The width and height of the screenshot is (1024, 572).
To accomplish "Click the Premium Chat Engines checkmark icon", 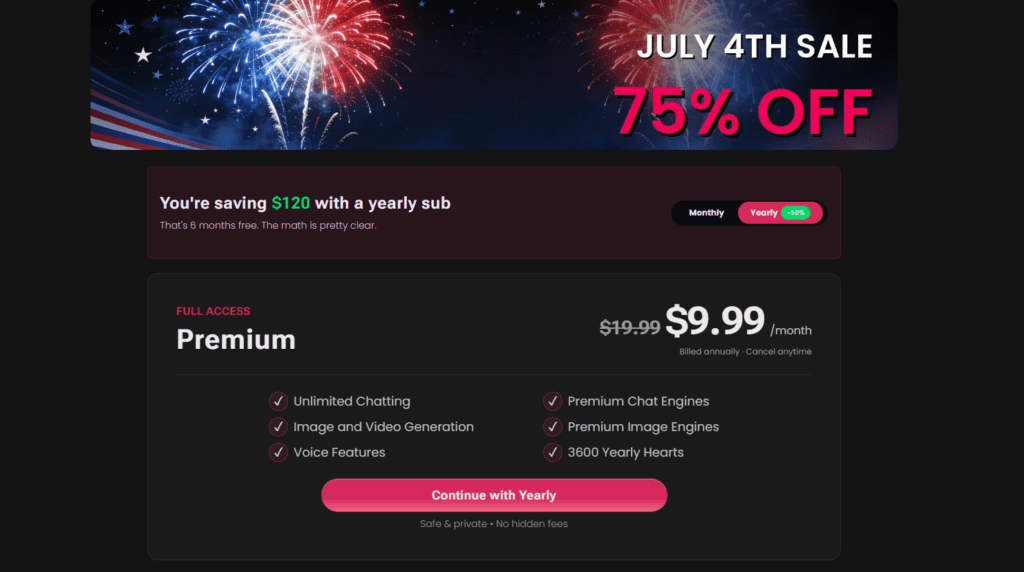I will (x=552, y=401).
